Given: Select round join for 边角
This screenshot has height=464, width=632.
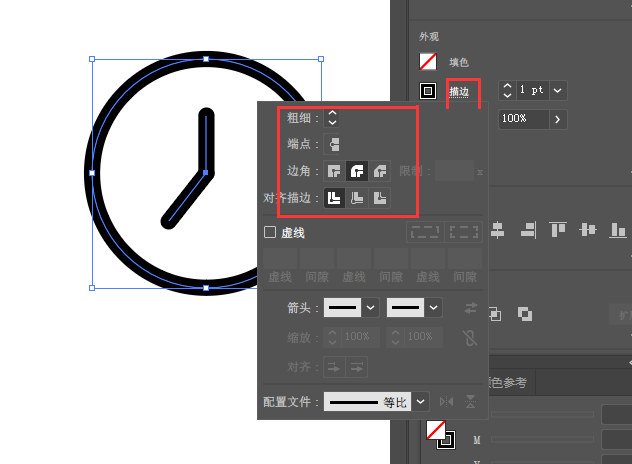Looking at the screenshot, I should [x=357, y=171].
